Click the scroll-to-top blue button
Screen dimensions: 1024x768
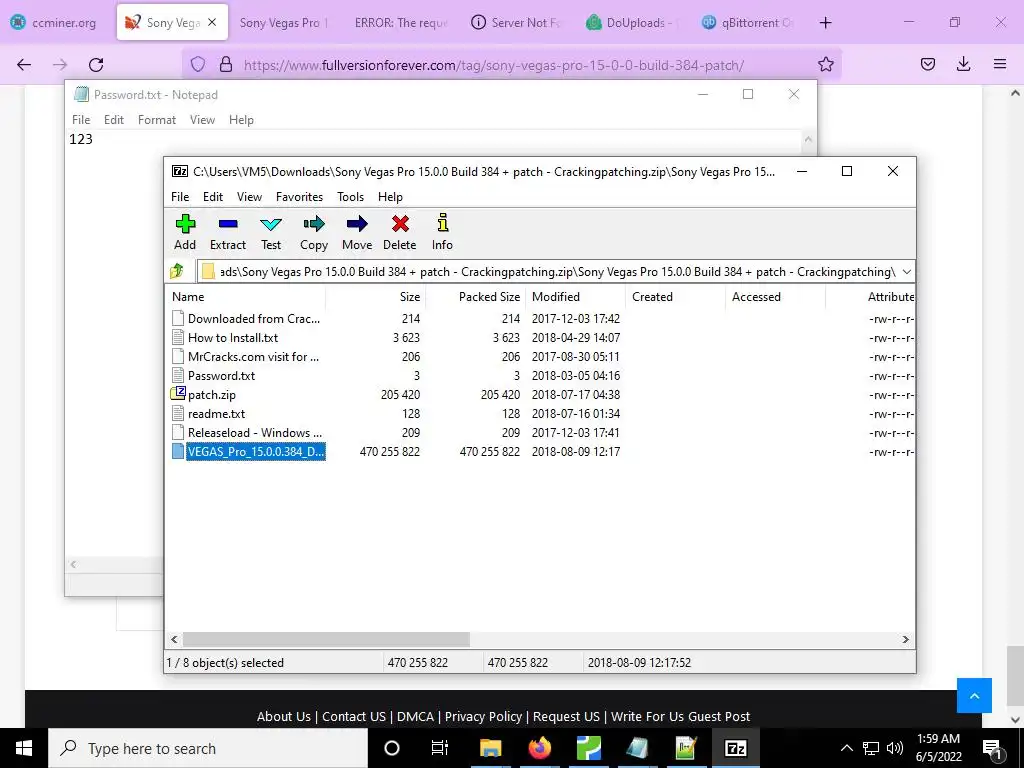(x=974, y=696)
